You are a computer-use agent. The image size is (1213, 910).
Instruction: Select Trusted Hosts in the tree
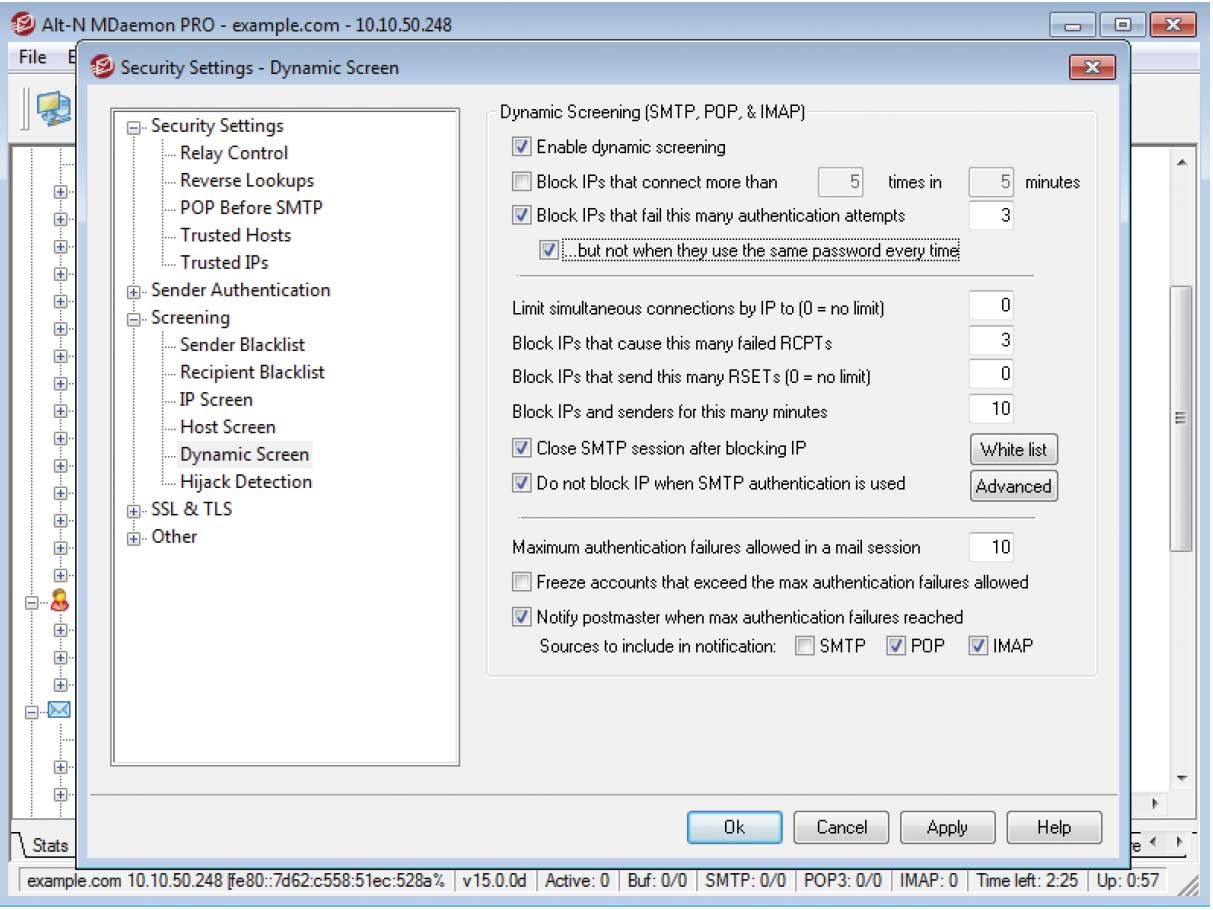click(x=236, y=235)
